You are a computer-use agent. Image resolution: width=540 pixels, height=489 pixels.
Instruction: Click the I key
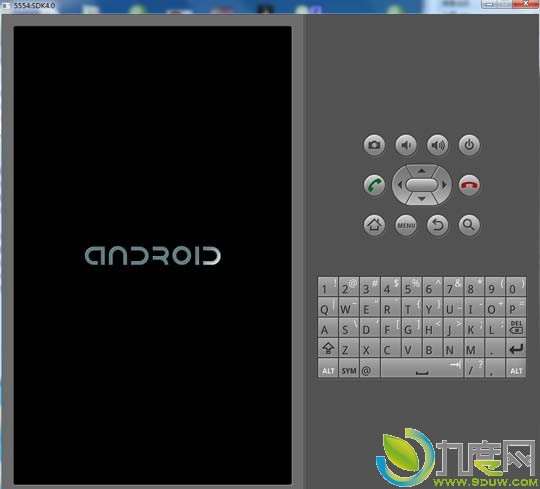point(474,307)
